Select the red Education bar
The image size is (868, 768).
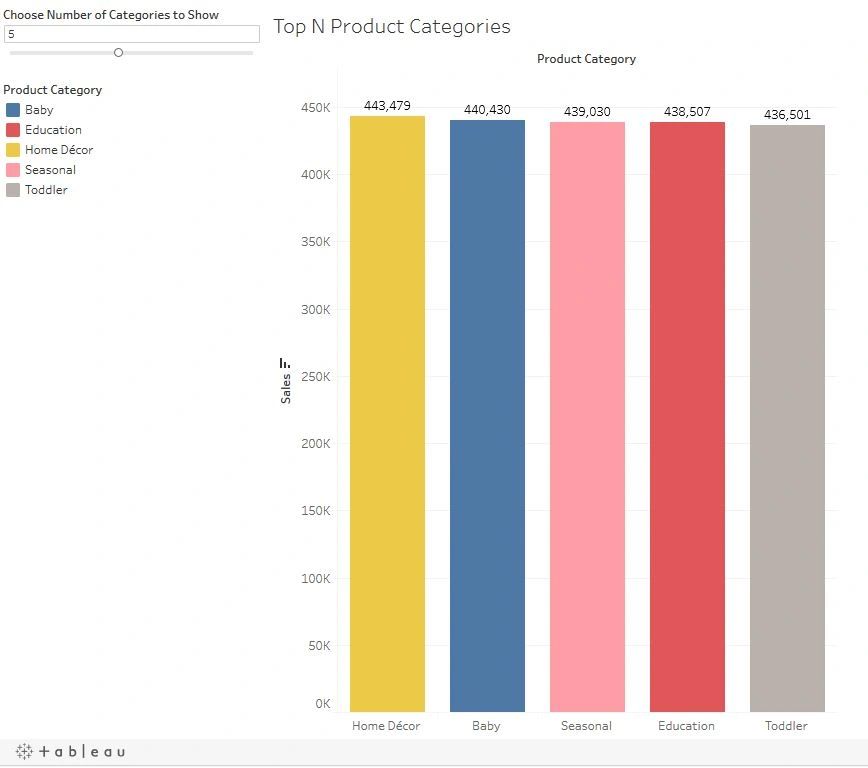[x=687, y=416]
